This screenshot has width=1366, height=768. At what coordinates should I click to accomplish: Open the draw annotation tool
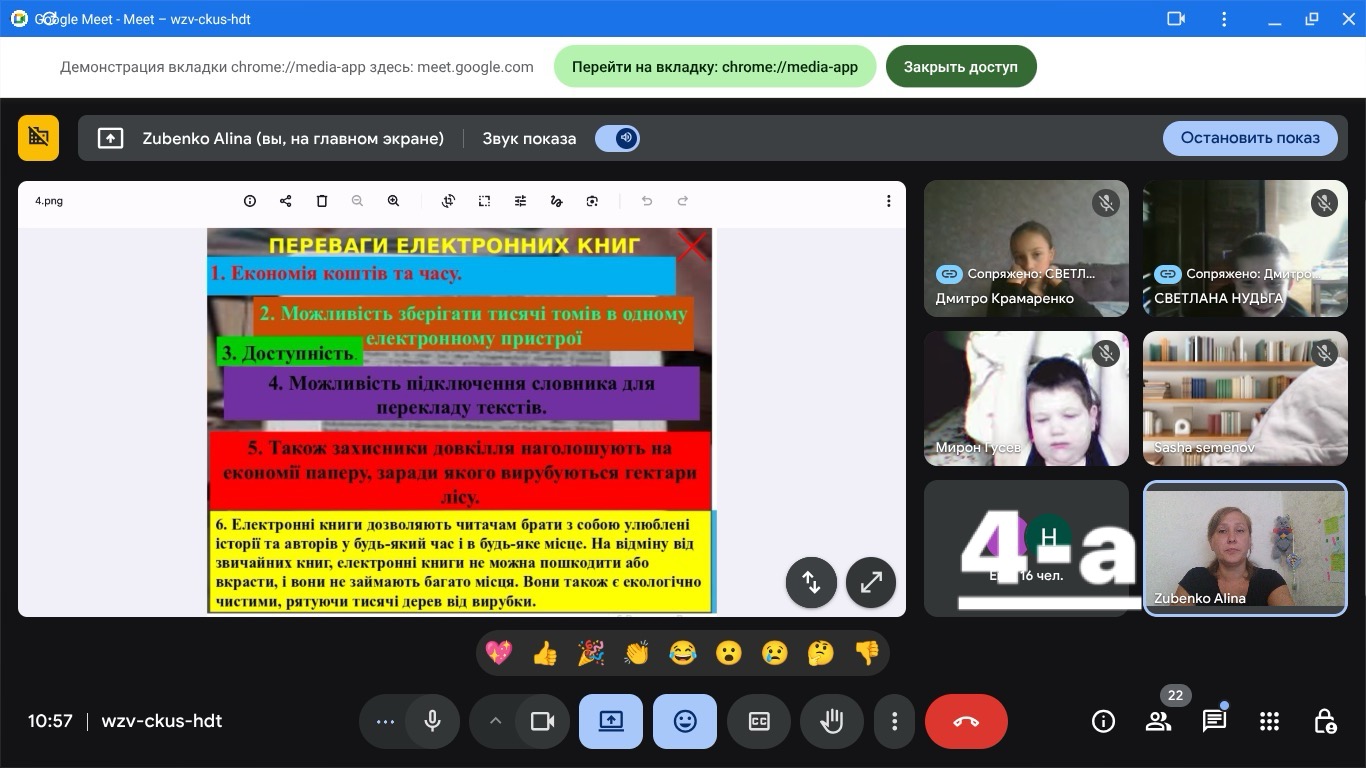[x=556, y=201]
